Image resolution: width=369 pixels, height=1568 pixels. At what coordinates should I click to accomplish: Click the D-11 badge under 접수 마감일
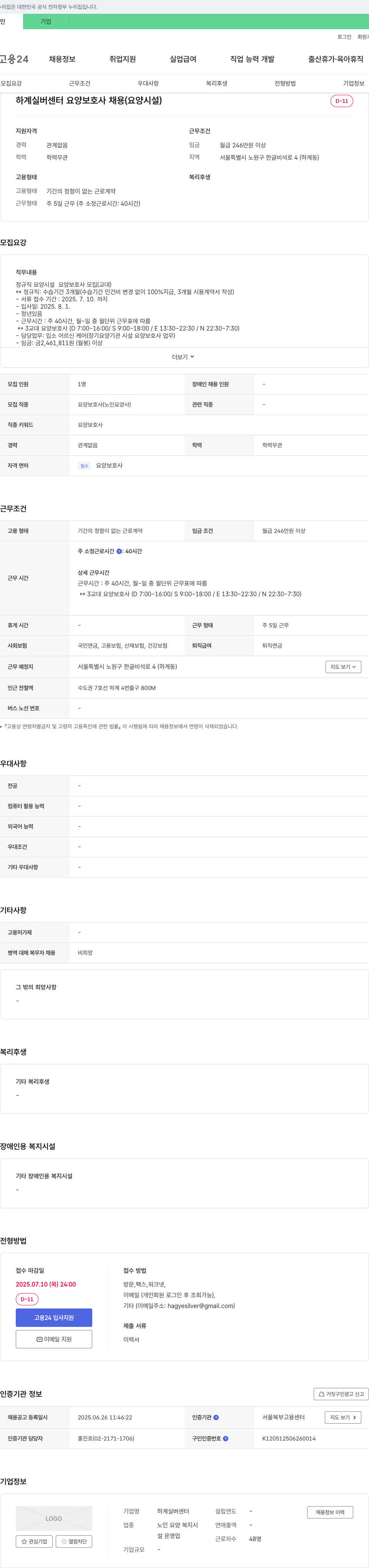[x=27, y=1300]
